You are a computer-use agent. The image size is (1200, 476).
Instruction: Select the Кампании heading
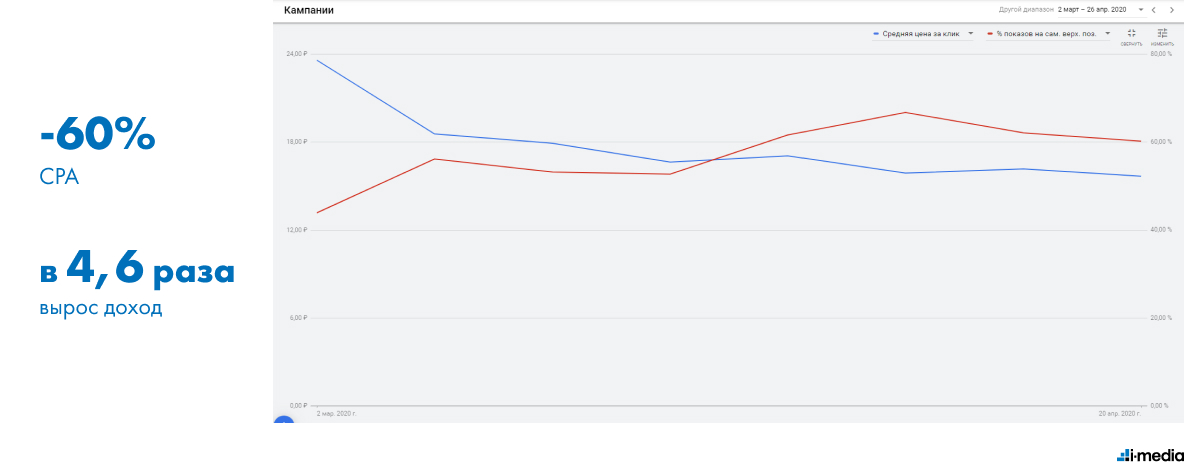309,10
